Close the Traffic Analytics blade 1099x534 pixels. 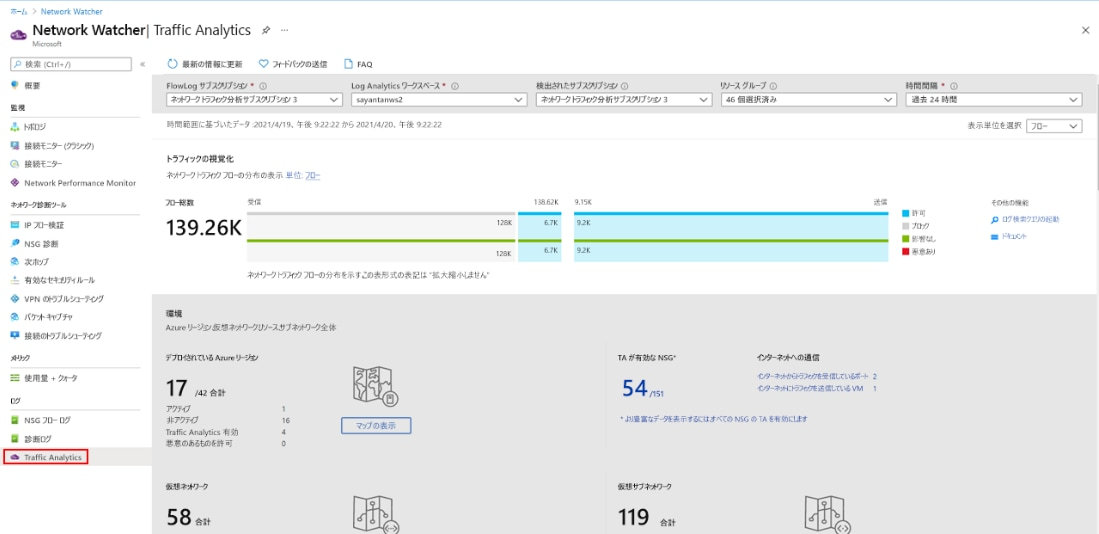[1085, 30]
